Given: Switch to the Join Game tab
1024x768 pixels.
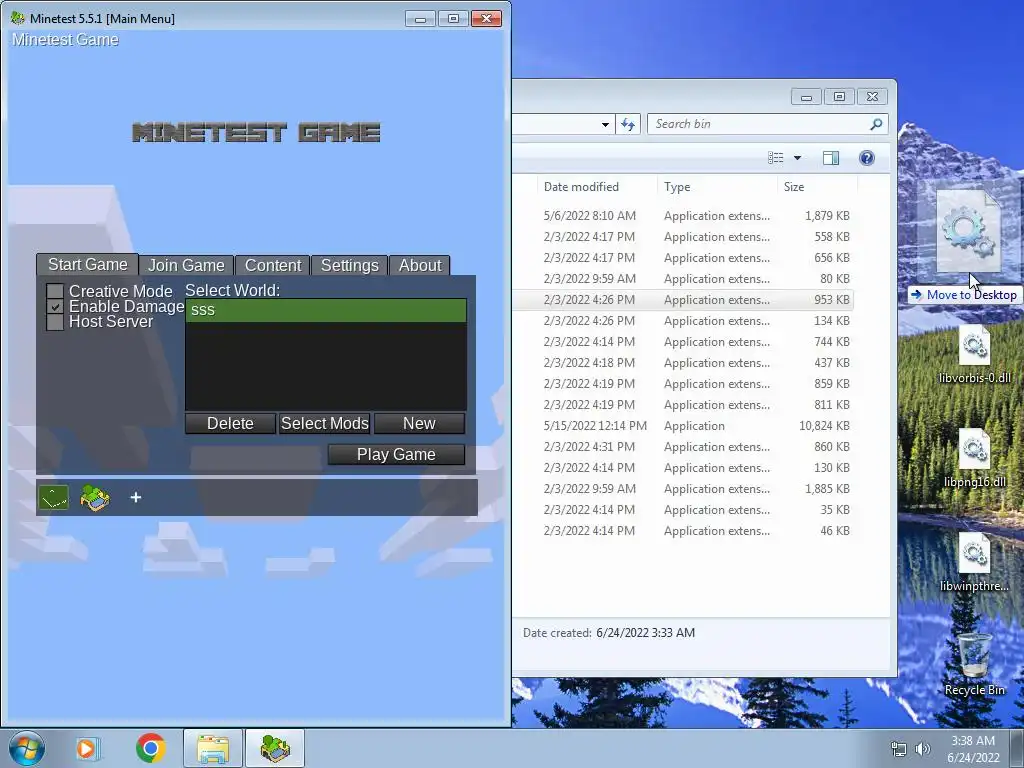Looking at the screenshot, I should [186, 265].
